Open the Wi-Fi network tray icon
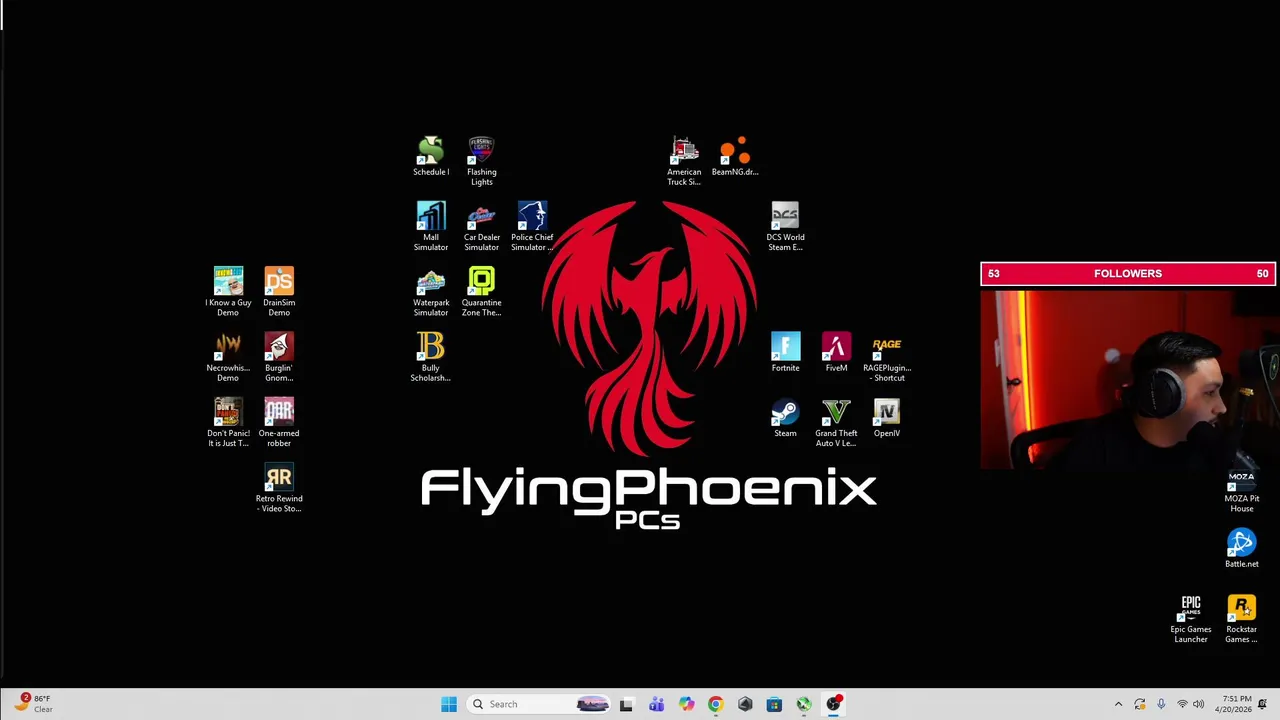The width and height of the screenshot is (1280, 720). pos(1182,704)
